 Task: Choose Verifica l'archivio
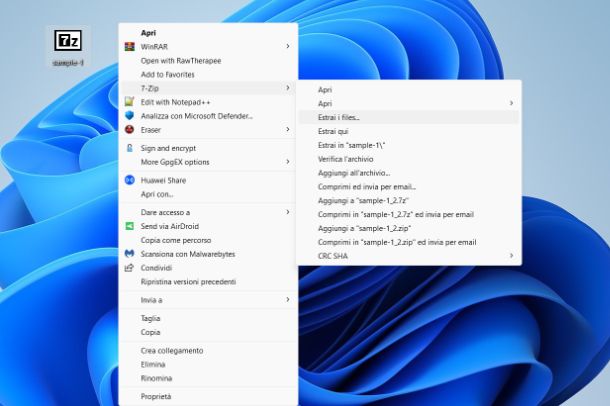click(409, 159)
